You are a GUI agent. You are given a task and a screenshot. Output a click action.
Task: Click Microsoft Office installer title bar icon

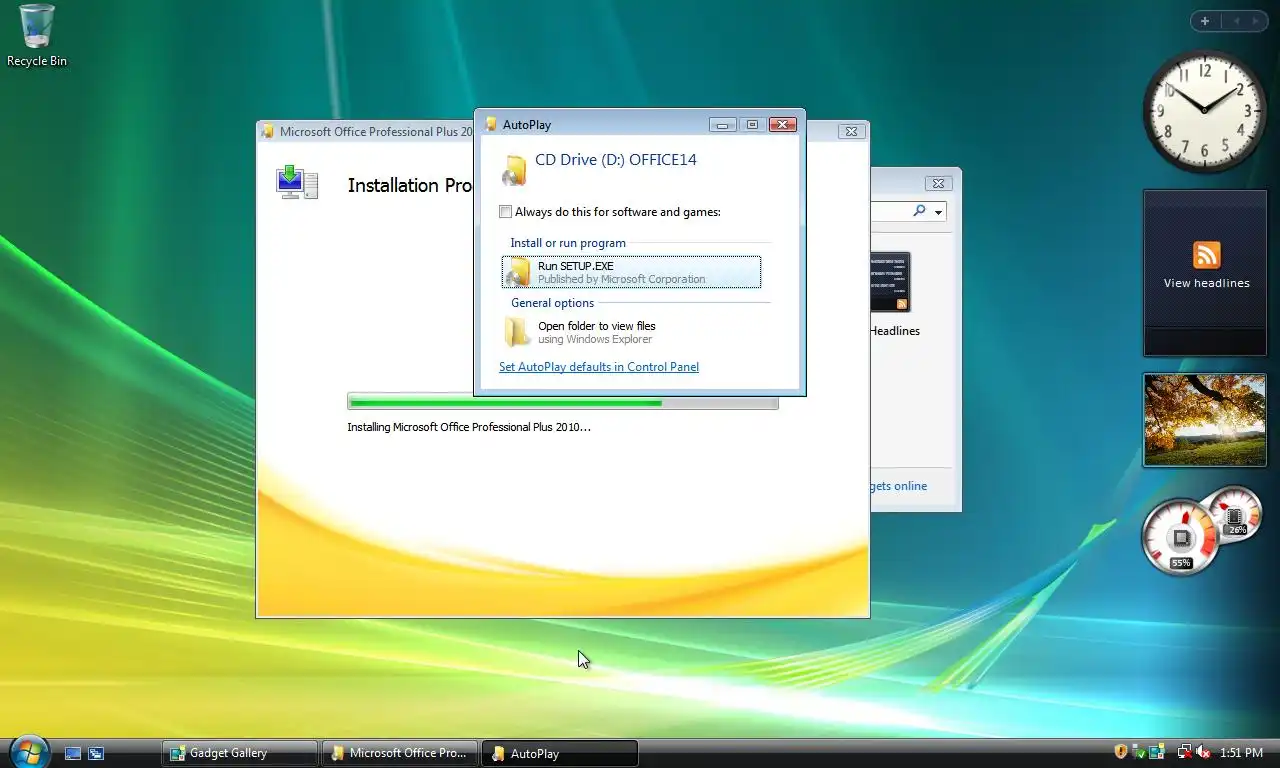coord(267,131)
